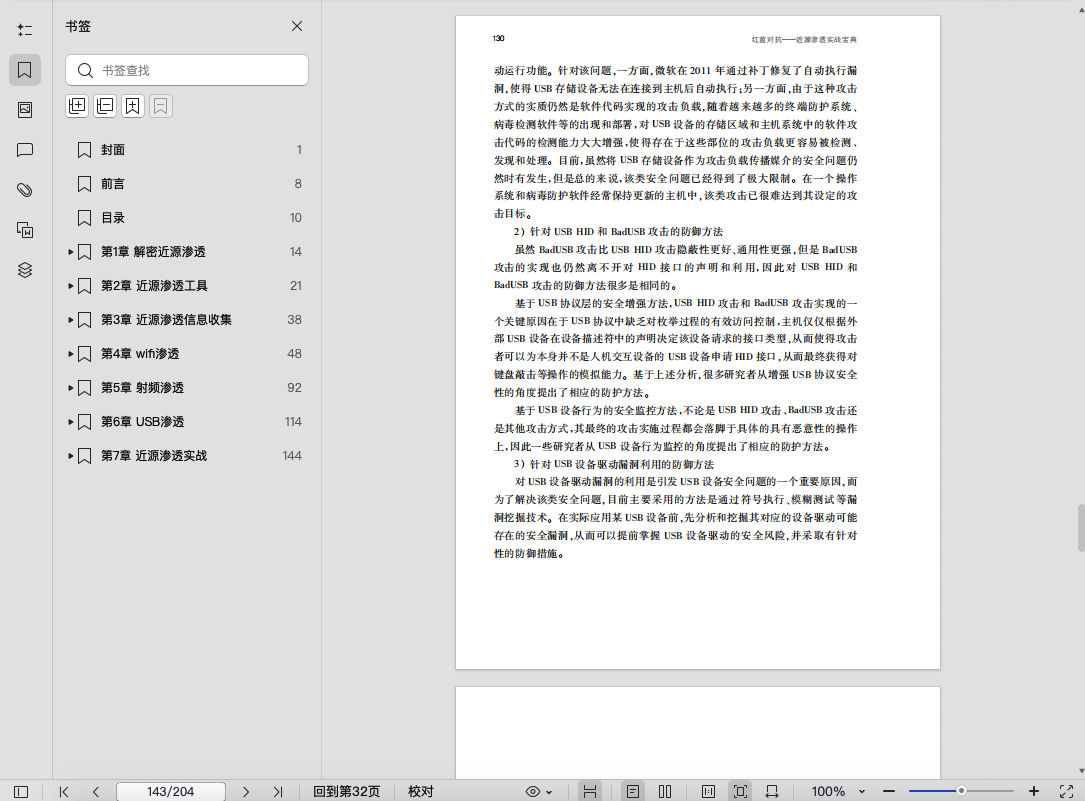
Task: Jump to 第6章 USB渗透
Action: point(143,421)
